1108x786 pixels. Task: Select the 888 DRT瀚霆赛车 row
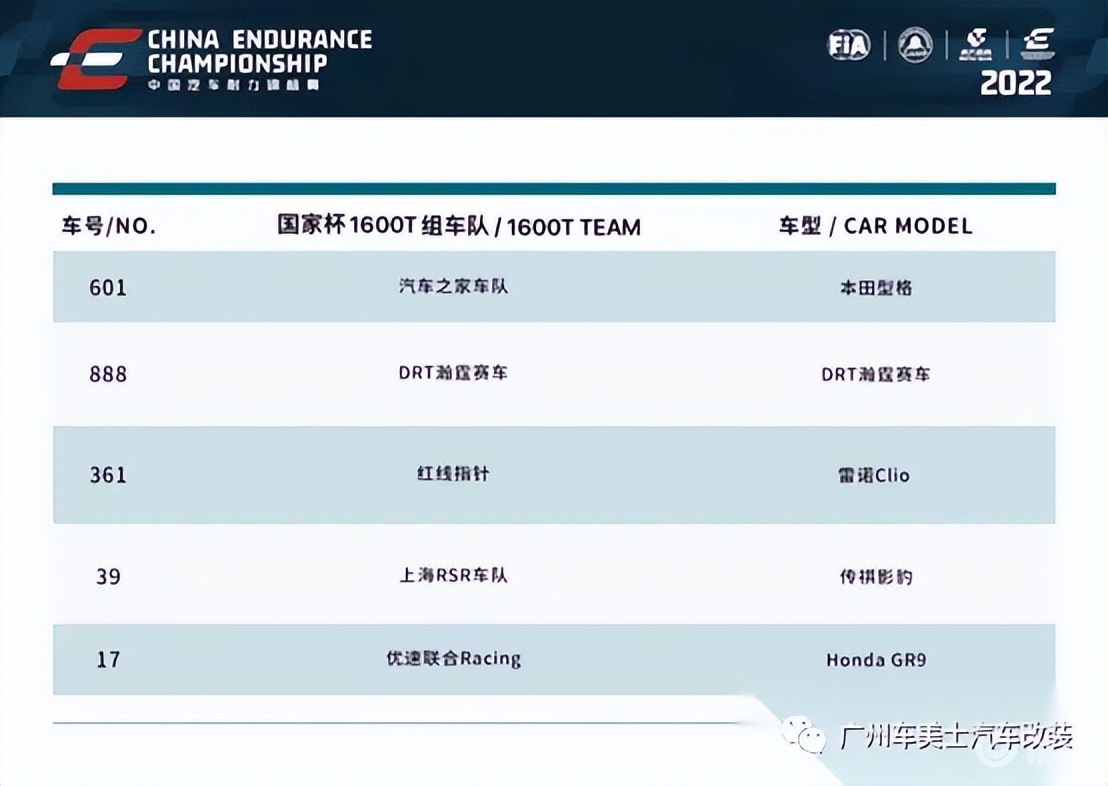[107, 374]
